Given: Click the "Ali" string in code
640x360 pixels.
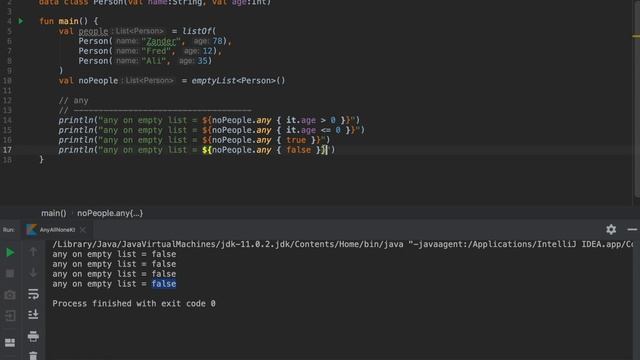Looking at the screenshot, I should [x=154, y=61].
